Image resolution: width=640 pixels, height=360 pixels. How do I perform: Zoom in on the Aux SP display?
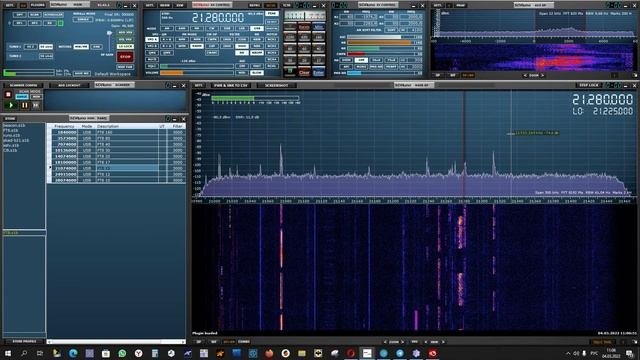click(x=542, y=76)
